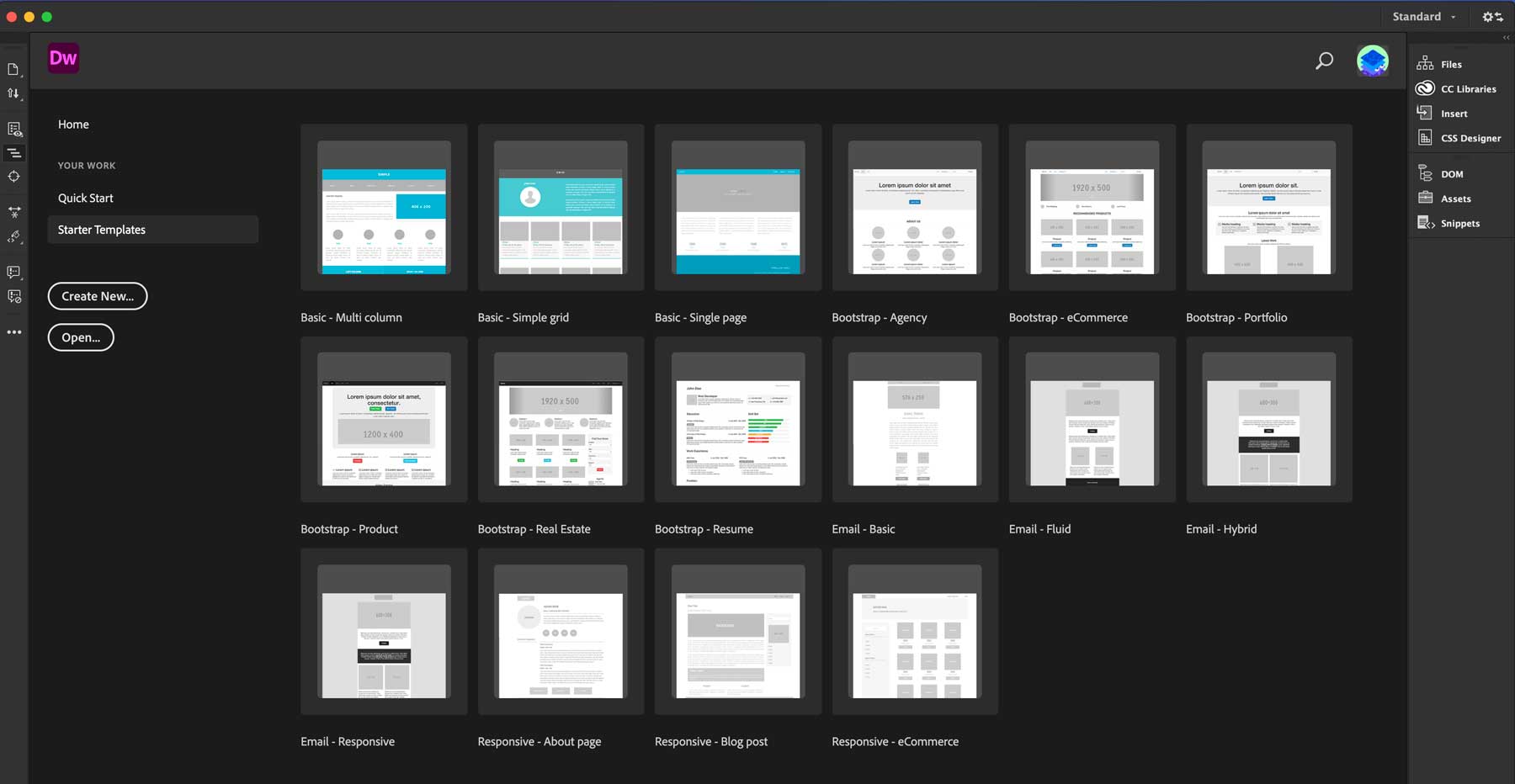Screen dimensions: 1515x784
Task: Open the ellipsis menu in left toolbar
Action: click(x=13, y=332)
